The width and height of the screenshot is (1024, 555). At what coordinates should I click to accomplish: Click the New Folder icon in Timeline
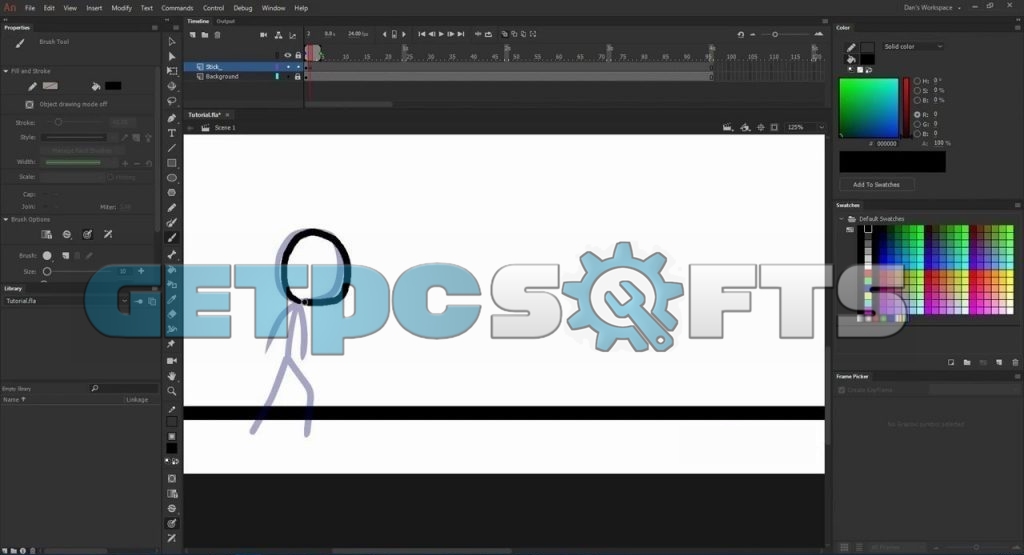click(x=204, y=35)
